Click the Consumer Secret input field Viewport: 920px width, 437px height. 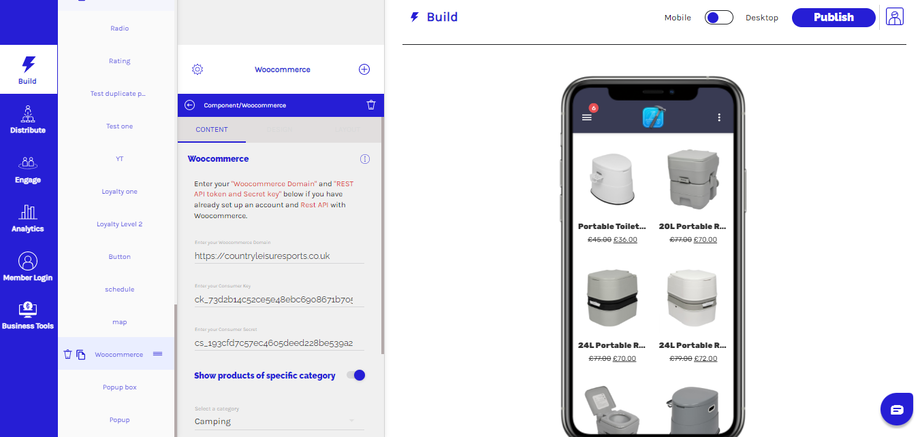coord(279,343)
